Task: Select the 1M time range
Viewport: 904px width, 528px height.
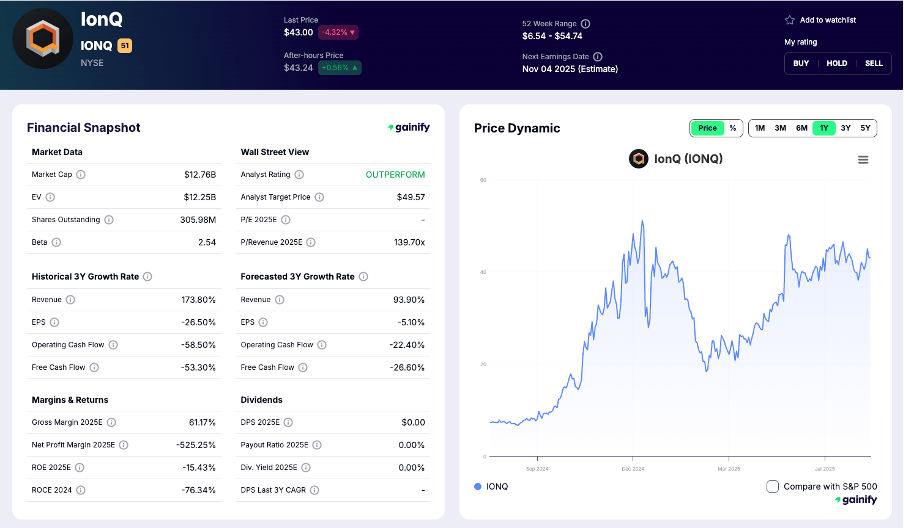Action: click(760, 128)
